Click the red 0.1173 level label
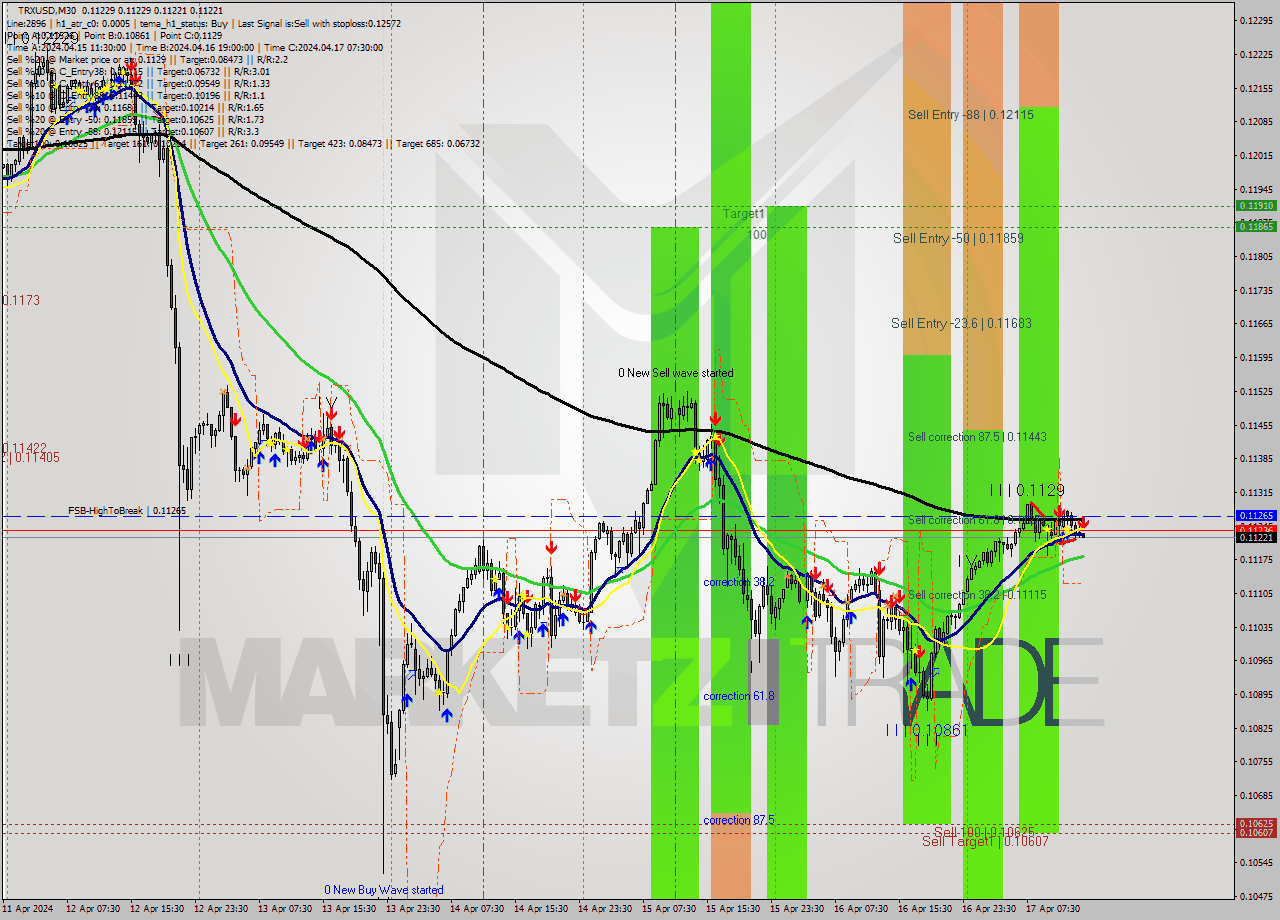Image resolution: width=1280 pixels, height=920 pixels. point(21,300)
